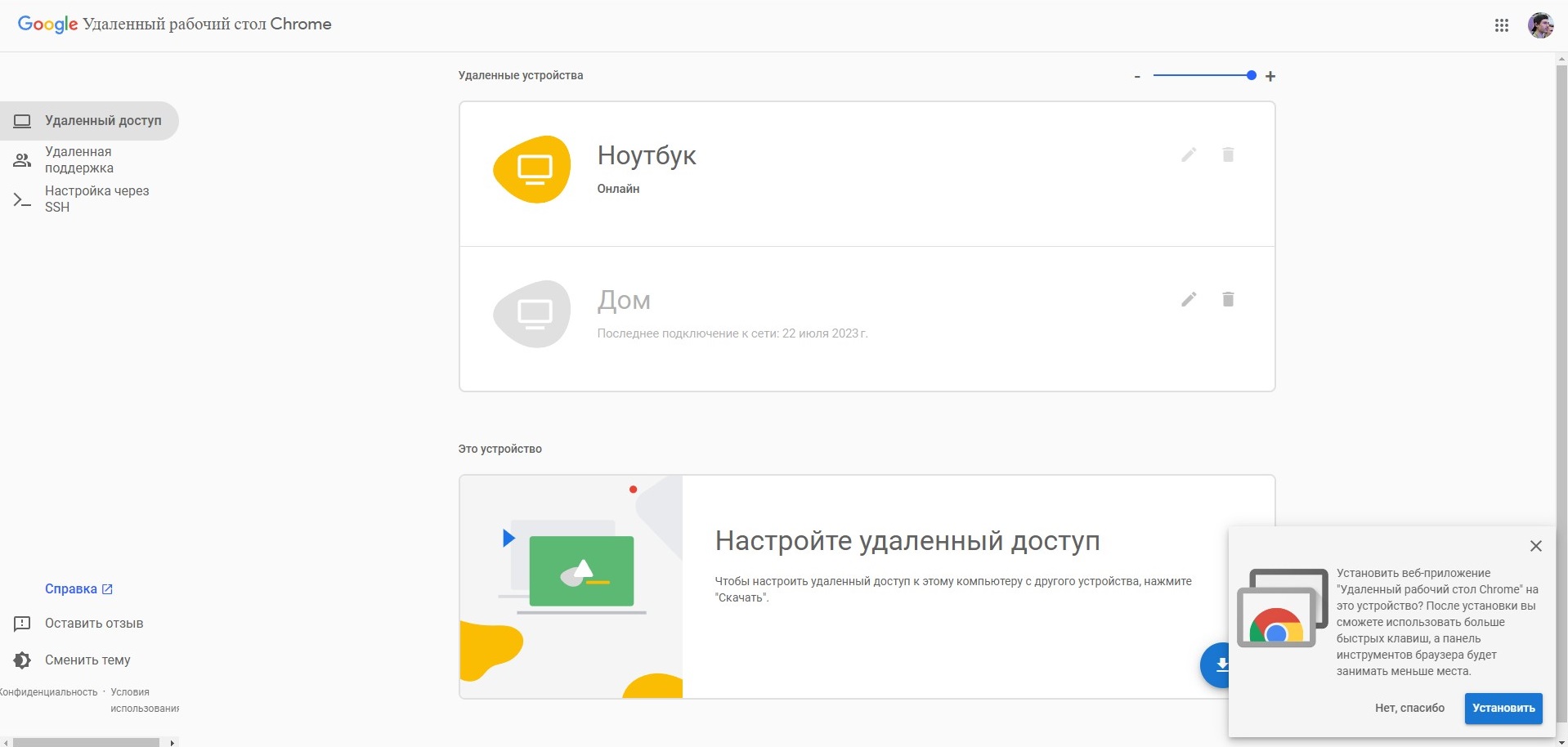This screenshot has height=747, width=1568.
Task: Close the install web app popup
Action: [x=1535, y=546]
